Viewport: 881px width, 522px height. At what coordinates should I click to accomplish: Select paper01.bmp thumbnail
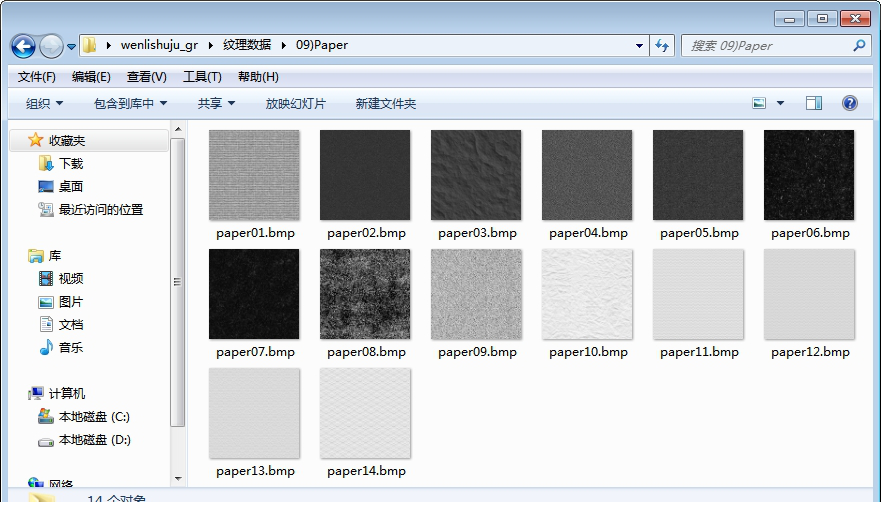tap(254, 175)
